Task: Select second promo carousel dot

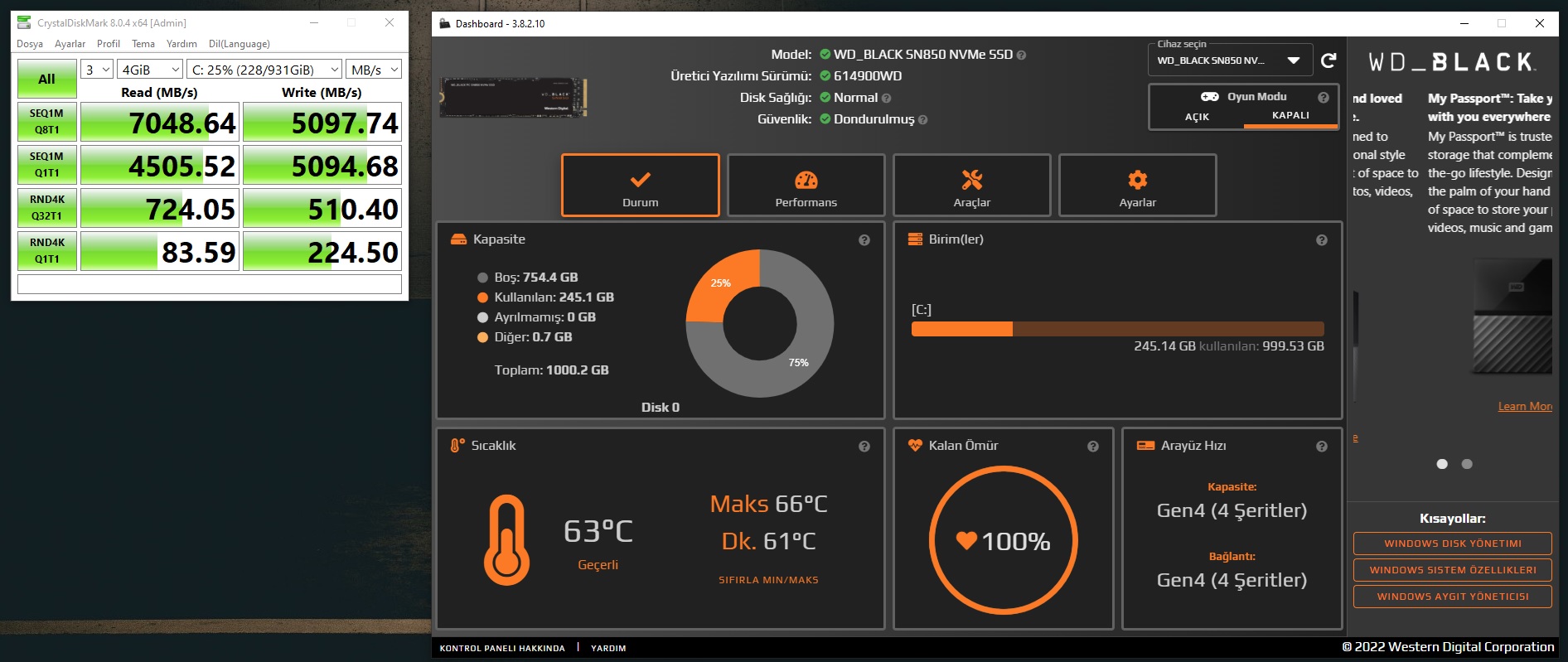Action: click(x=1467, y=464)
